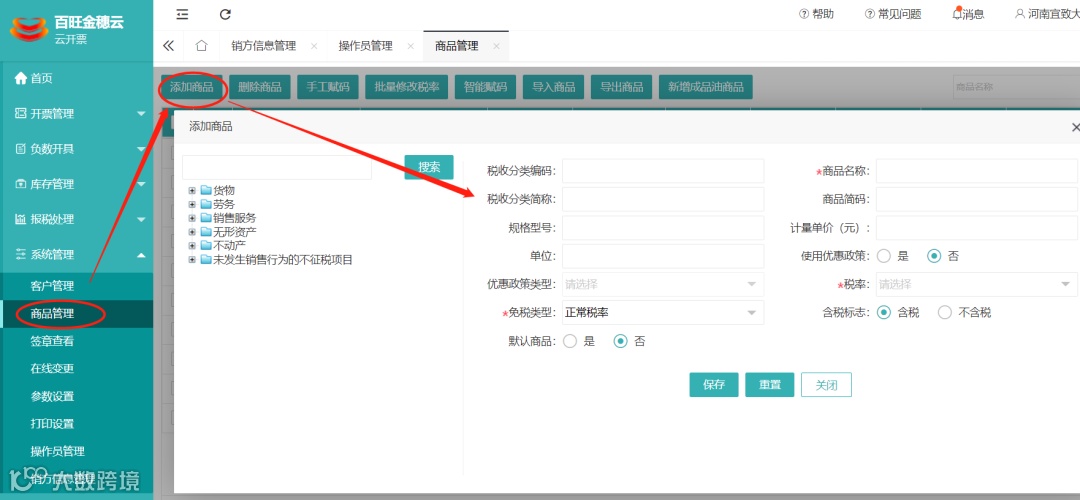Open 常见问题 FAQ link
1080x500 pixels.
(x=893, y=14)
